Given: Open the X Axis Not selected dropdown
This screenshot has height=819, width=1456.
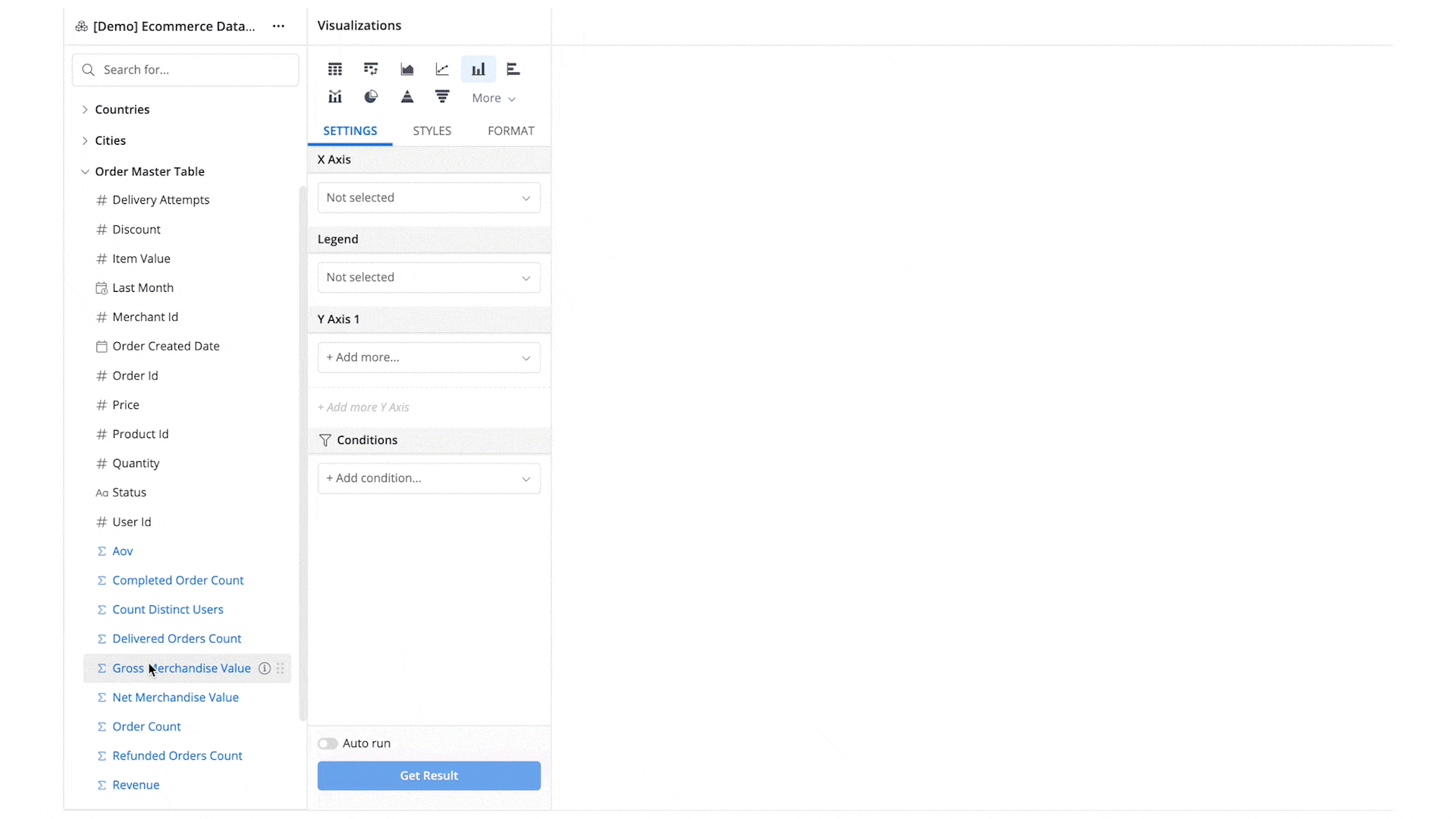Looking at the screenshot, I should (x=428, y=197).
